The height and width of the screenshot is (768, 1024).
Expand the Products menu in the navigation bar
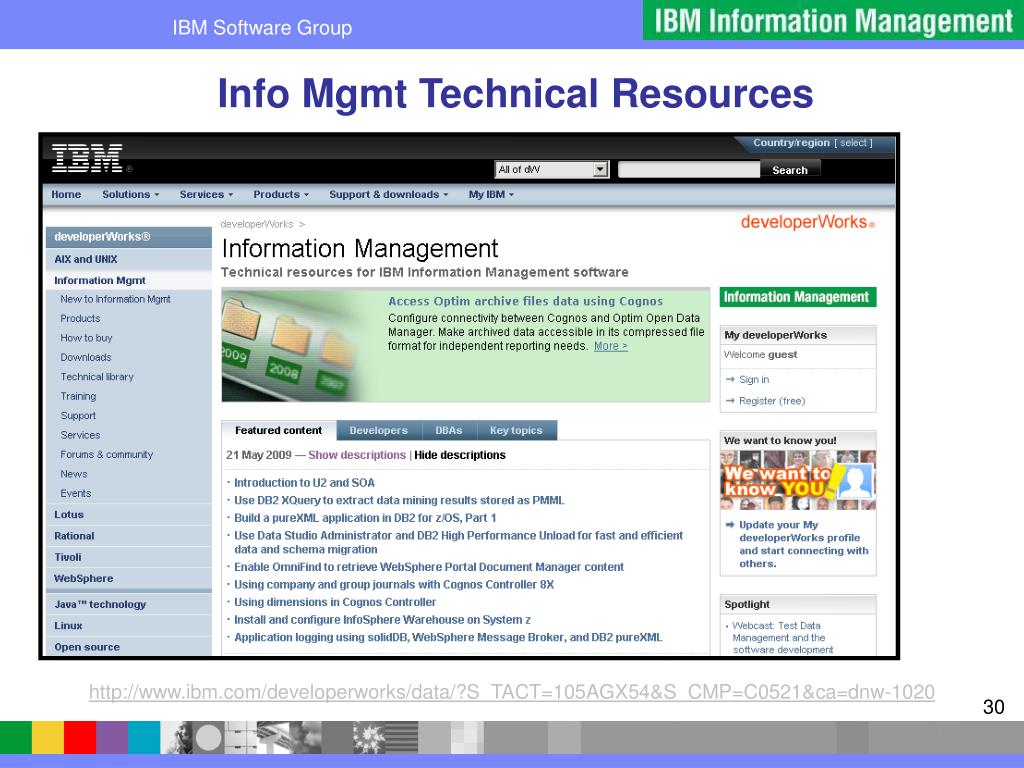point(281,195)
